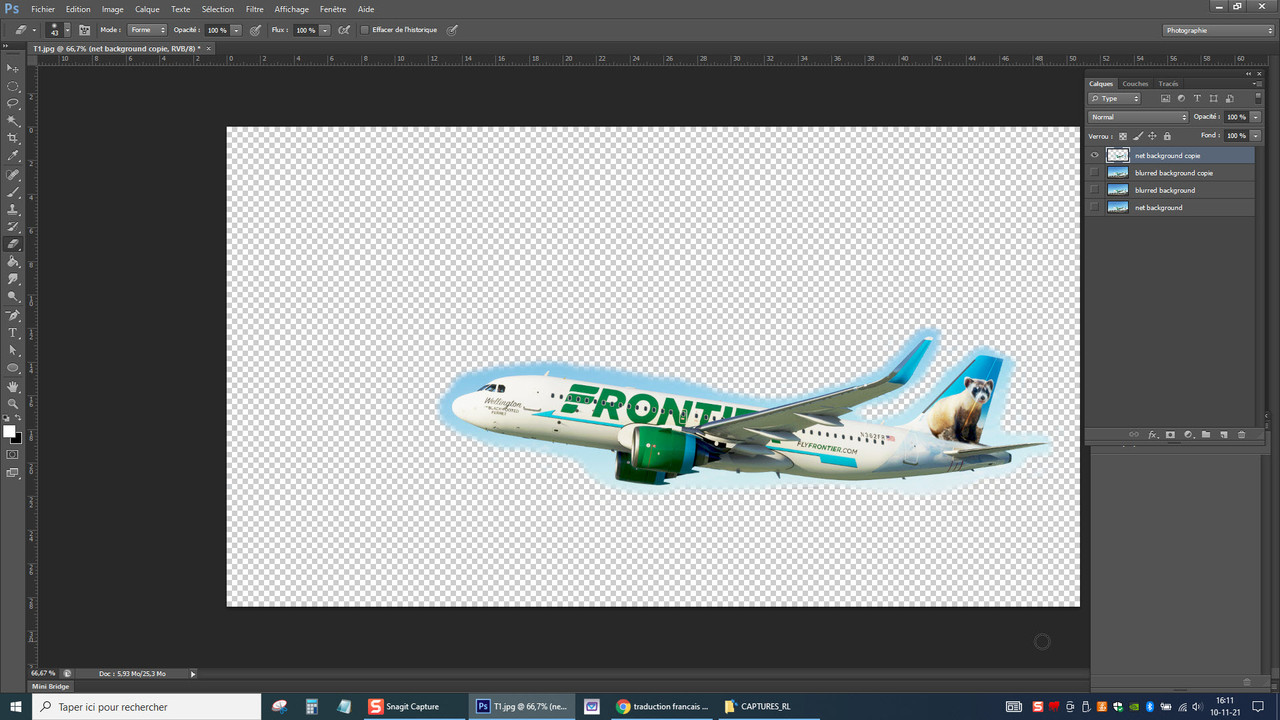Select the Pen tool

click(13, 315)
